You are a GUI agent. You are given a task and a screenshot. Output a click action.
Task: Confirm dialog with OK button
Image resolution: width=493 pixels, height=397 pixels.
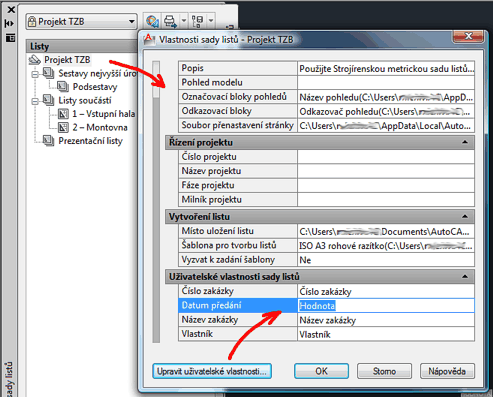[321, 371]
